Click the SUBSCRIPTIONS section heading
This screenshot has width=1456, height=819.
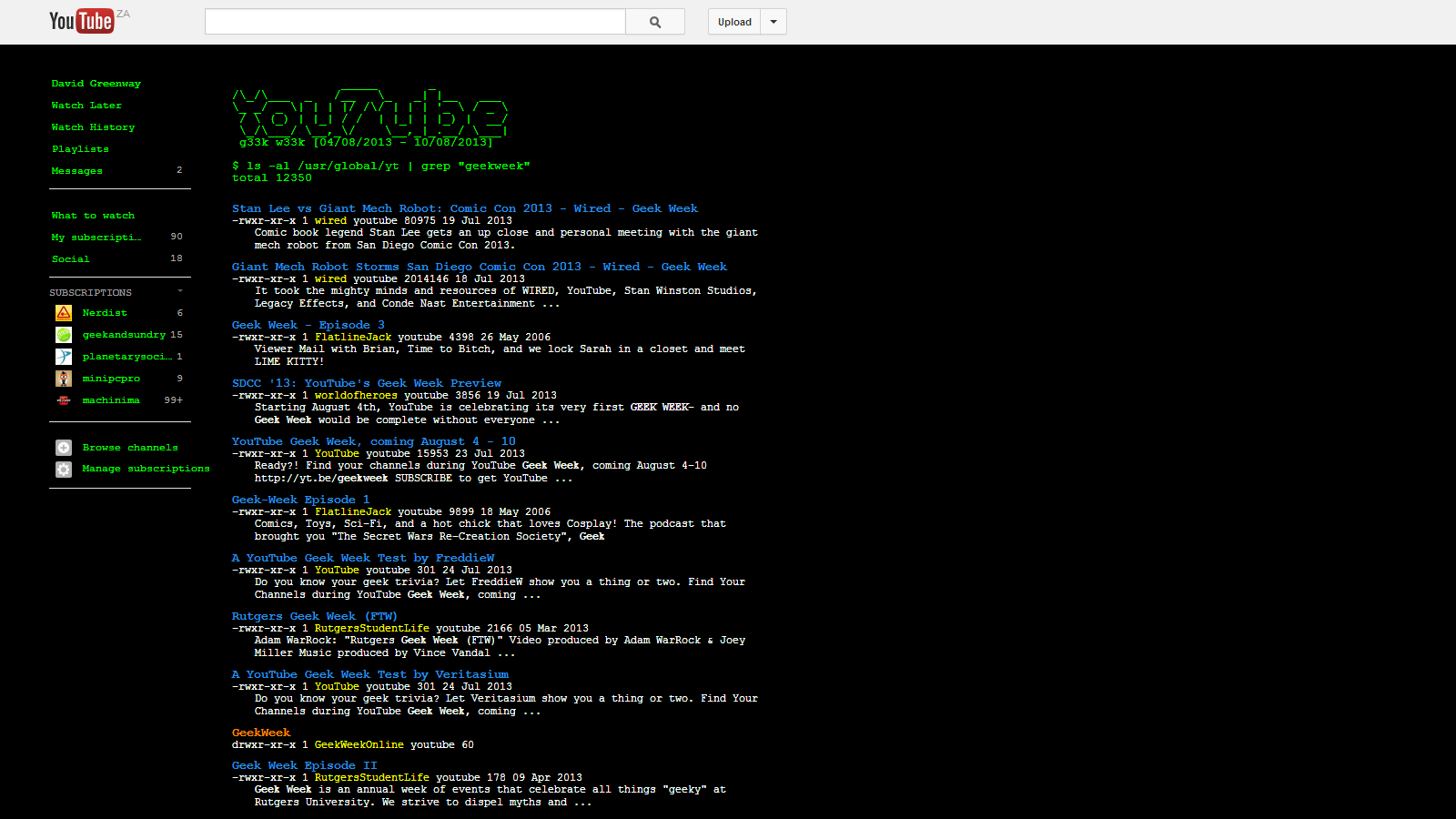click(90, 292)
